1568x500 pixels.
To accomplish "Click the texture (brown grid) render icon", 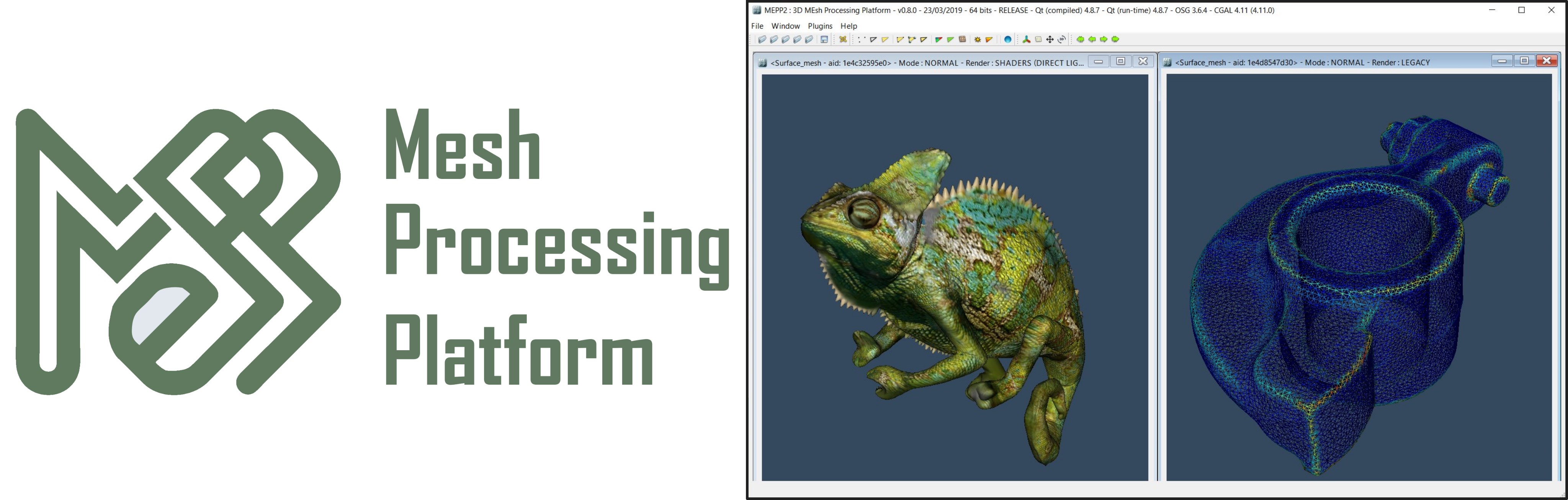I will tap(962, 39).
